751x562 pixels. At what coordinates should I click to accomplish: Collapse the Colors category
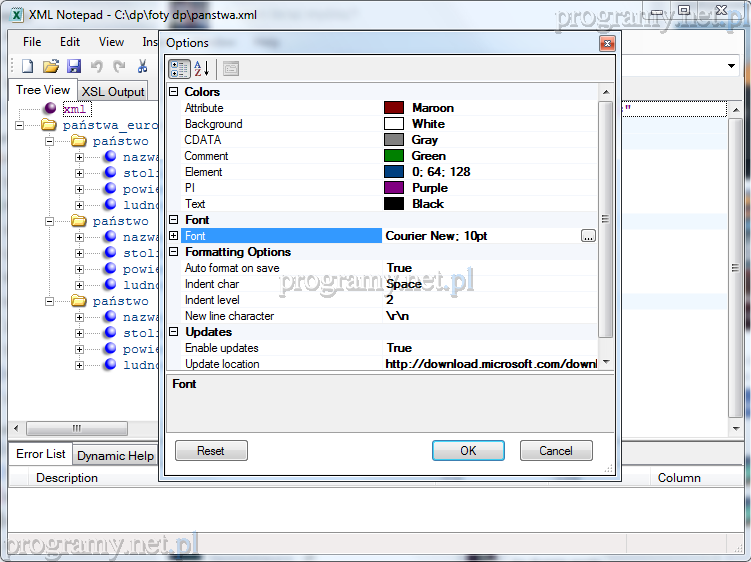click(x=174, y=92)
